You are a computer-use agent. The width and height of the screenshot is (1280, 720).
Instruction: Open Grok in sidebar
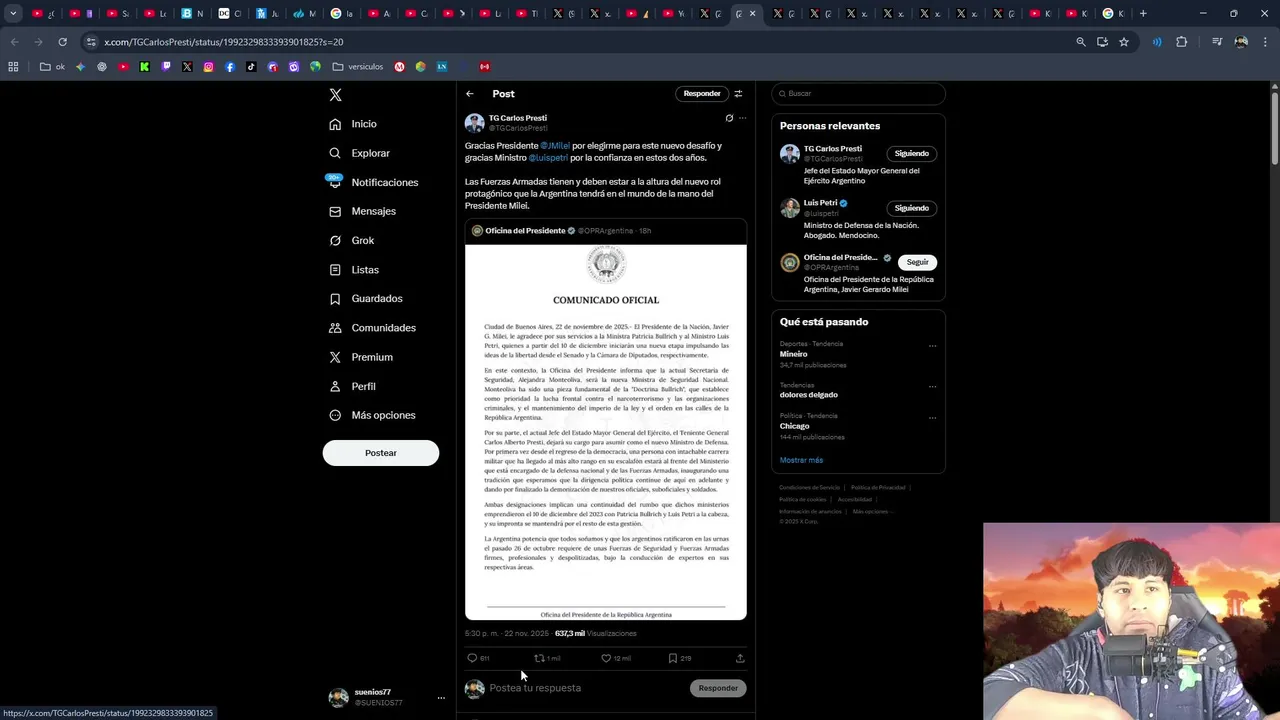[351, 240]
